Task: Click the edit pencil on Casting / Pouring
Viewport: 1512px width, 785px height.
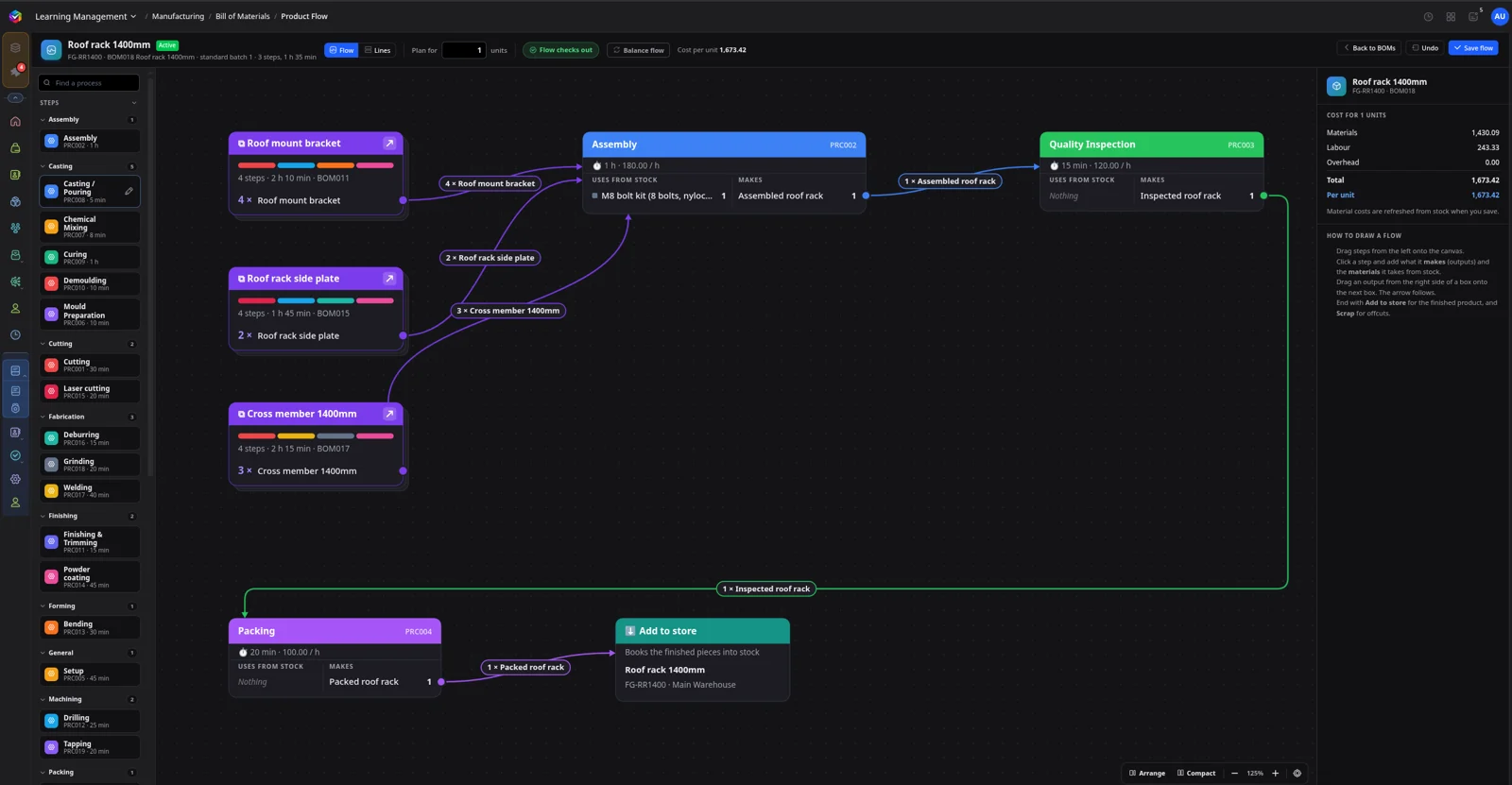Action: [x=129, y=192]
